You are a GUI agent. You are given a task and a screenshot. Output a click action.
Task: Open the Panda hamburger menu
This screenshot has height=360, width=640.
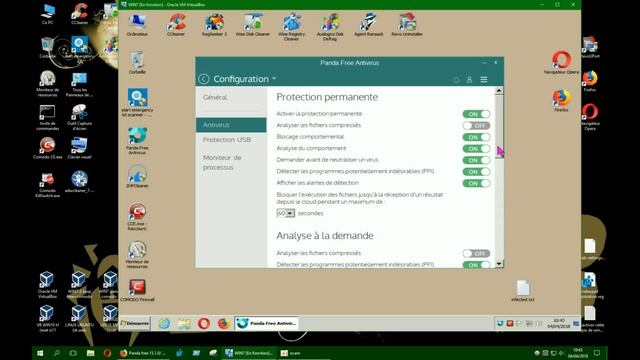click(484, 80)
